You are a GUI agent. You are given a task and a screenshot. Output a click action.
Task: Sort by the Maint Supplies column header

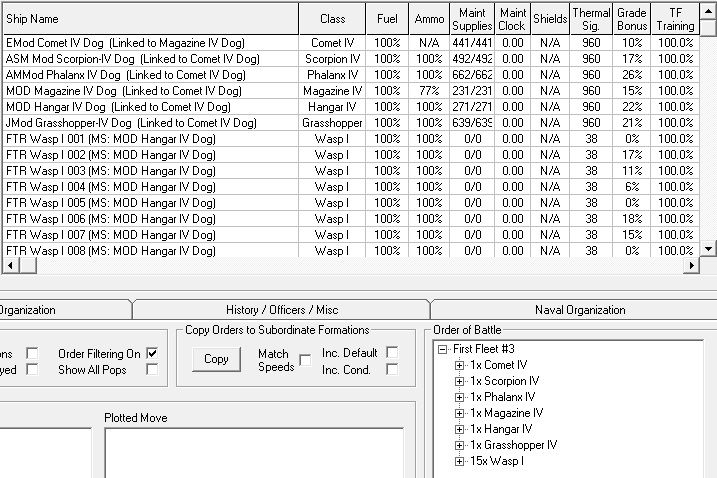(x=472, y=19)
